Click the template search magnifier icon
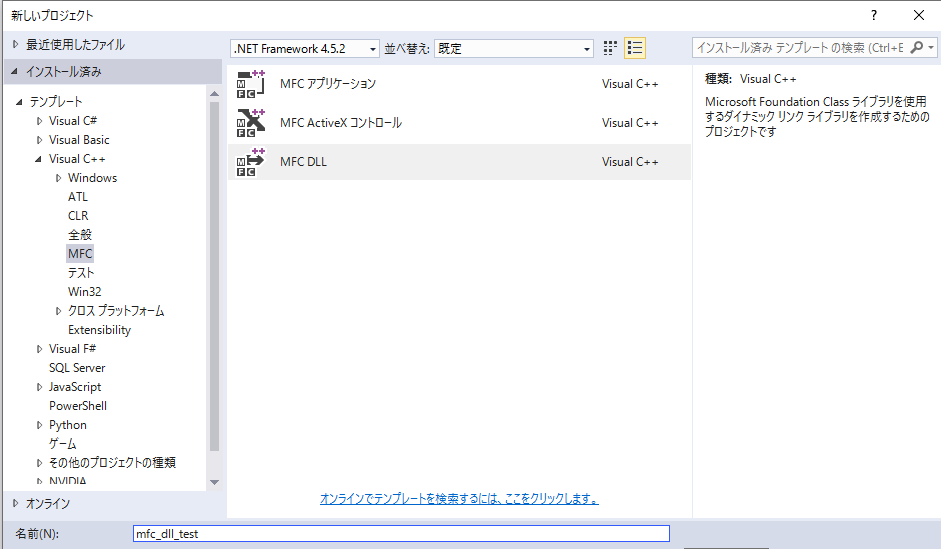The height and width of the screenshot is (549, 941). point(916,47)
